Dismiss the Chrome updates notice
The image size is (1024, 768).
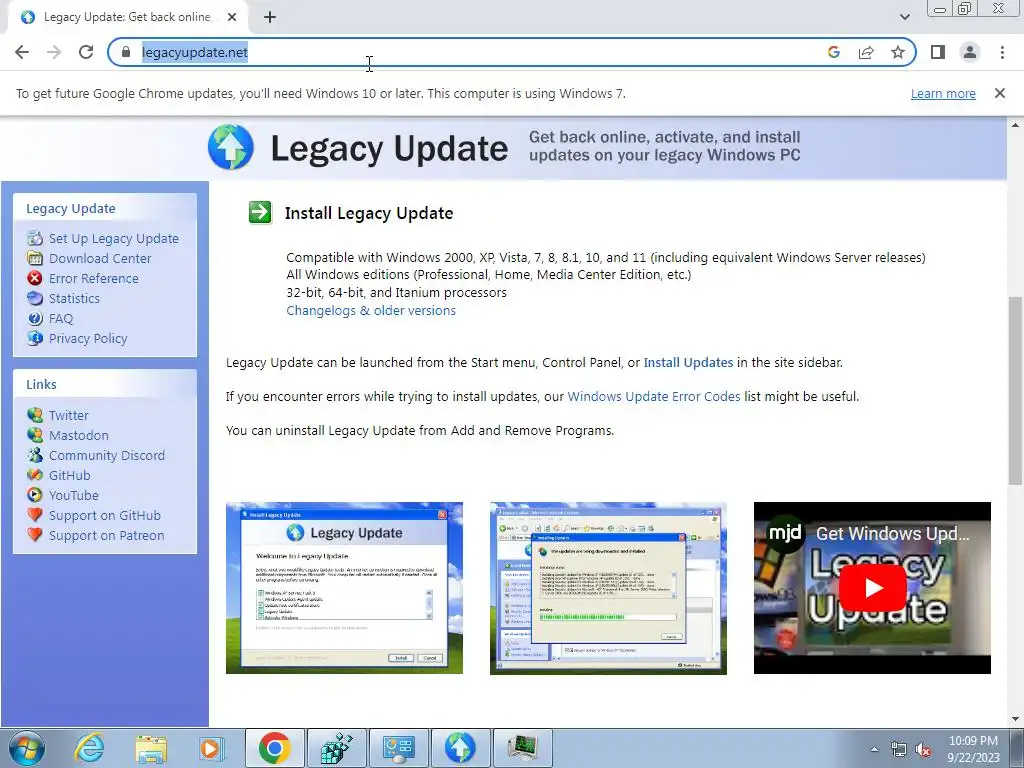point(1000,93)
